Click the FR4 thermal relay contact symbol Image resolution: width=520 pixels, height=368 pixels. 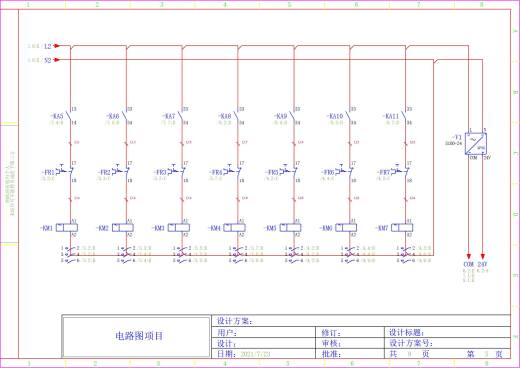[232, 171]
